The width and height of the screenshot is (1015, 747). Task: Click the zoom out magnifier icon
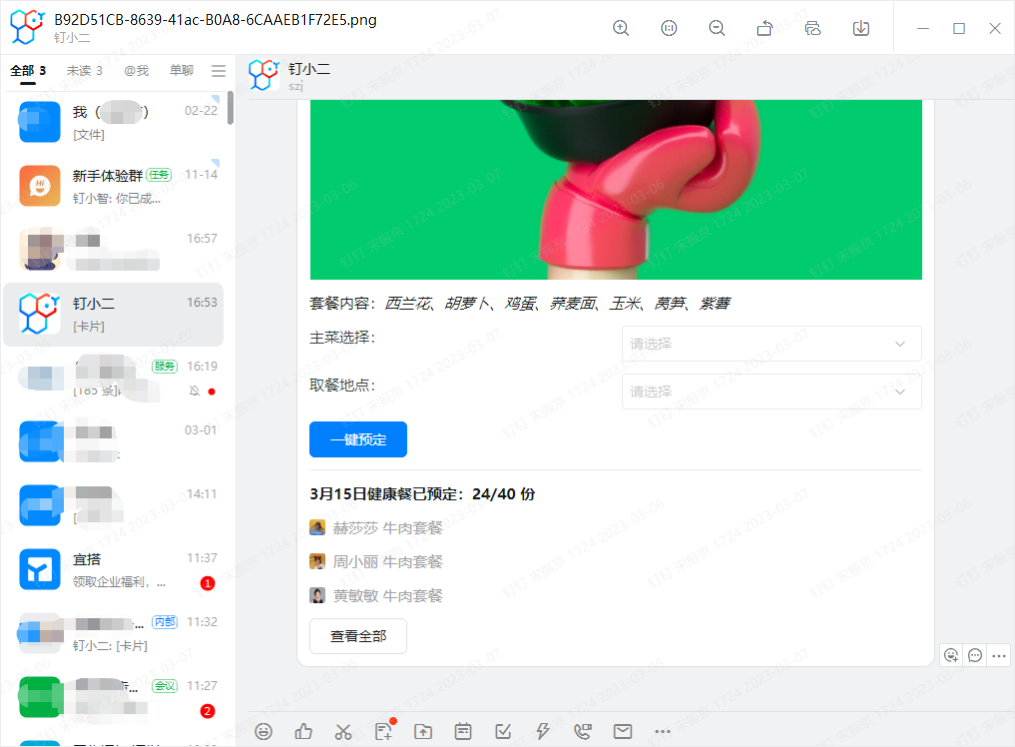point(717,28)
